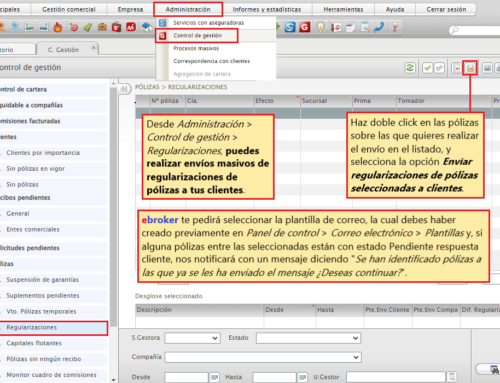Select Suspensión de garantías
This screenshot has height=383, width=500.
point(42,280)
